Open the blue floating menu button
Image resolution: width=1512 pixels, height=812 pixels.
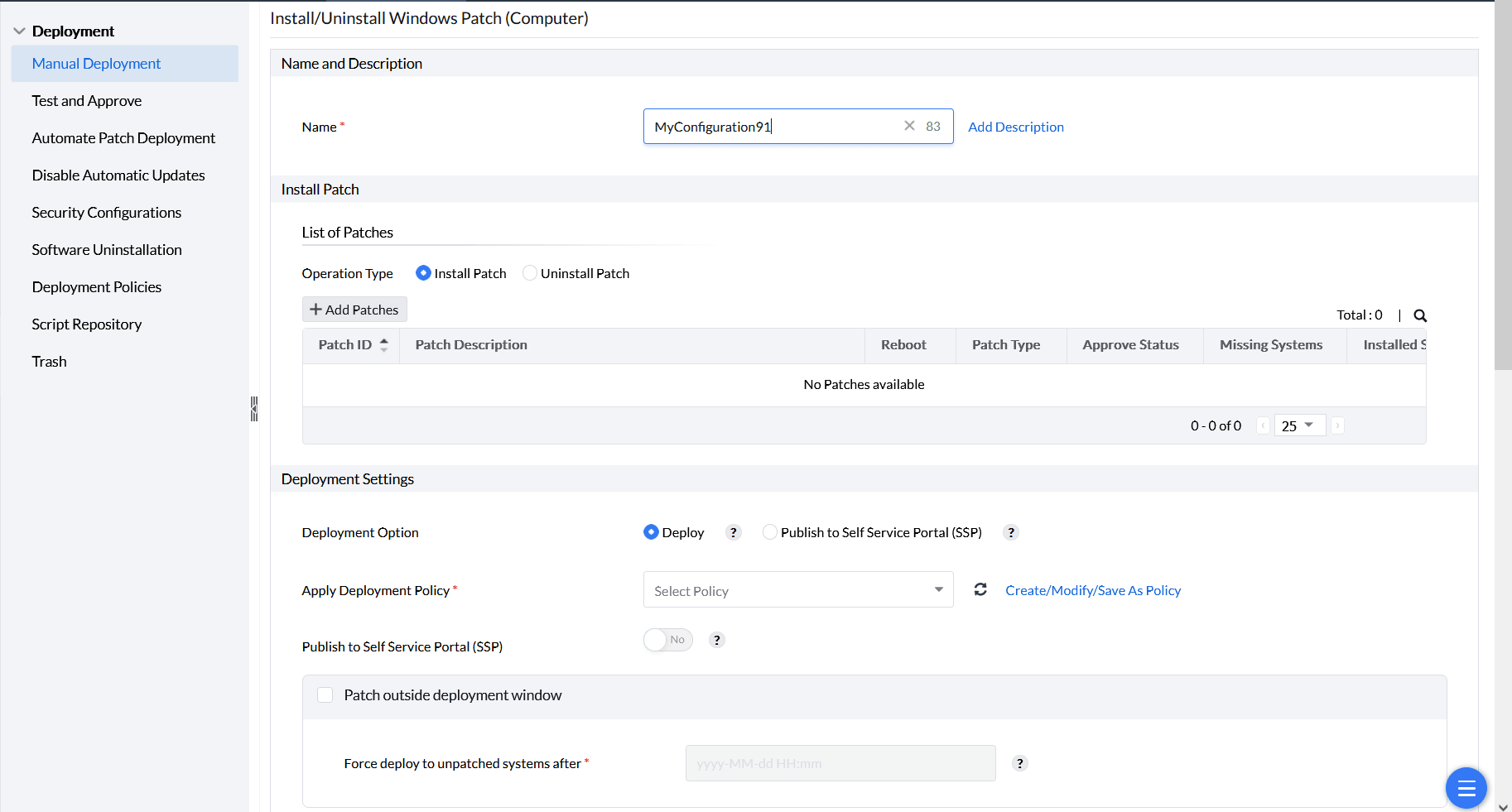(x=1466, y=787)
